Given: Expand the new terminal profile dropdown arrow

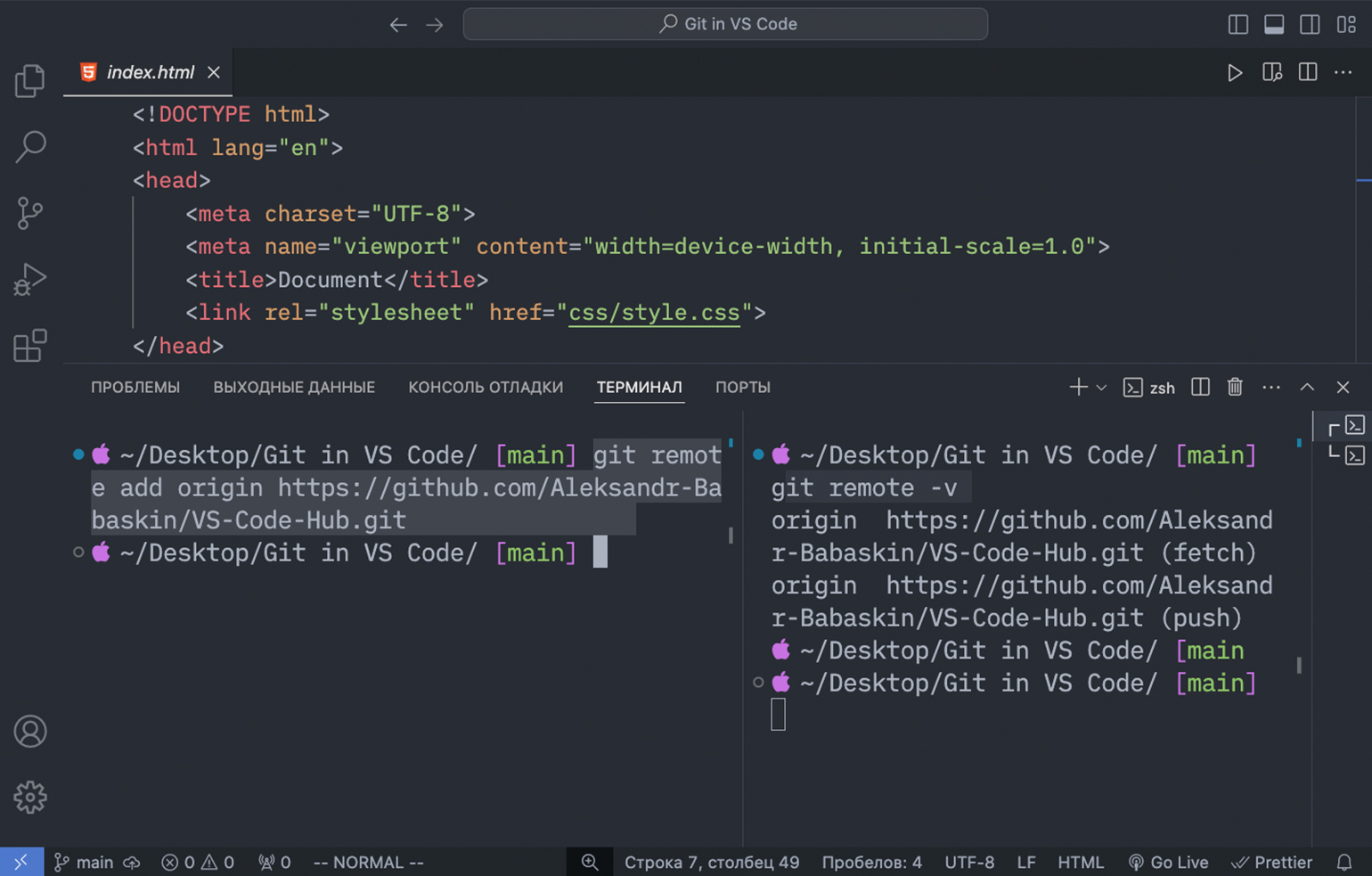Looking at the screenshot, I should pyautogui.click(x=1102, y=388).
